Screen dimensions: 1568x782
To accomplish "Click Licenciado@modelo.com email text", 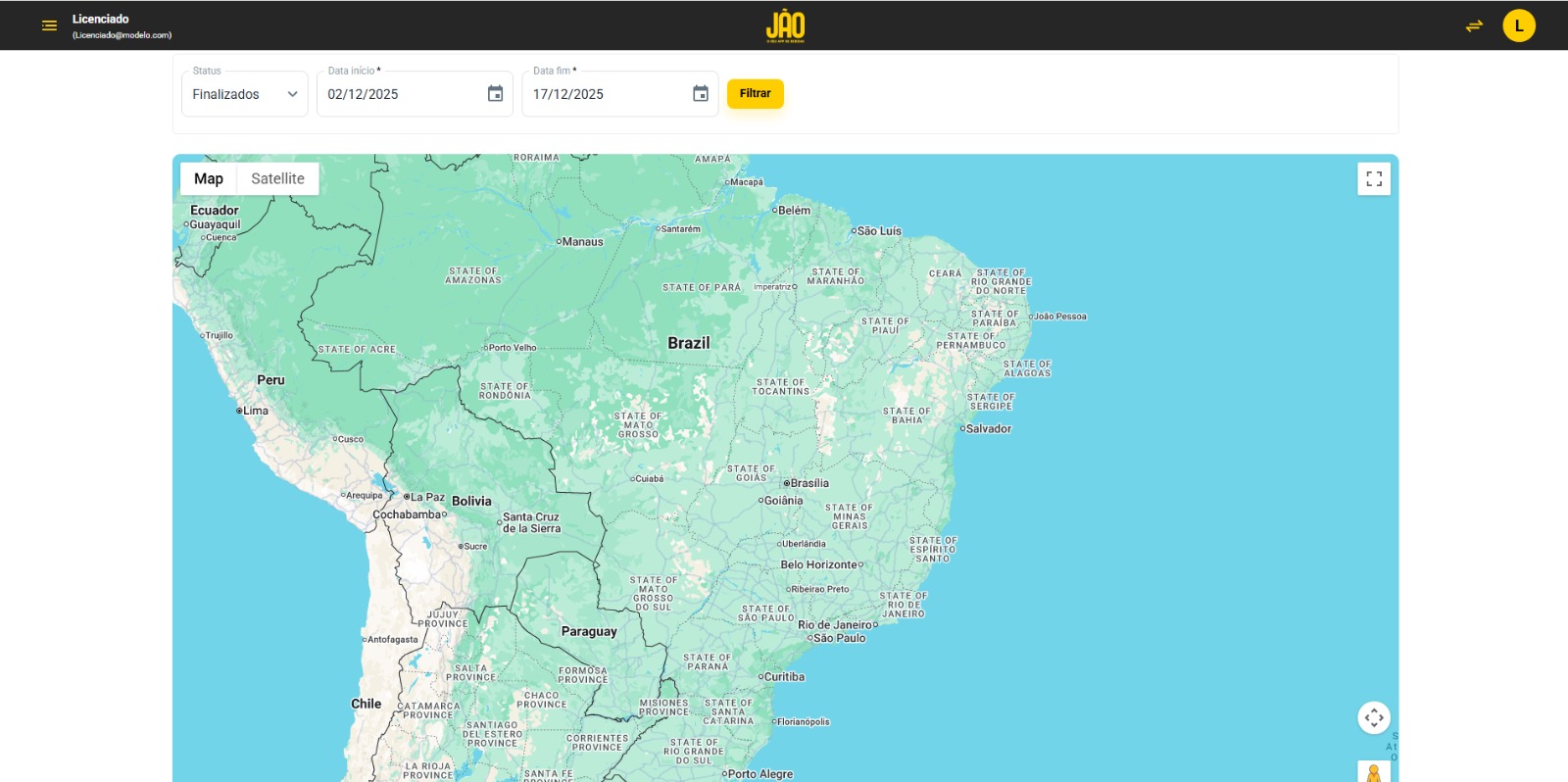I will point(122,35).
